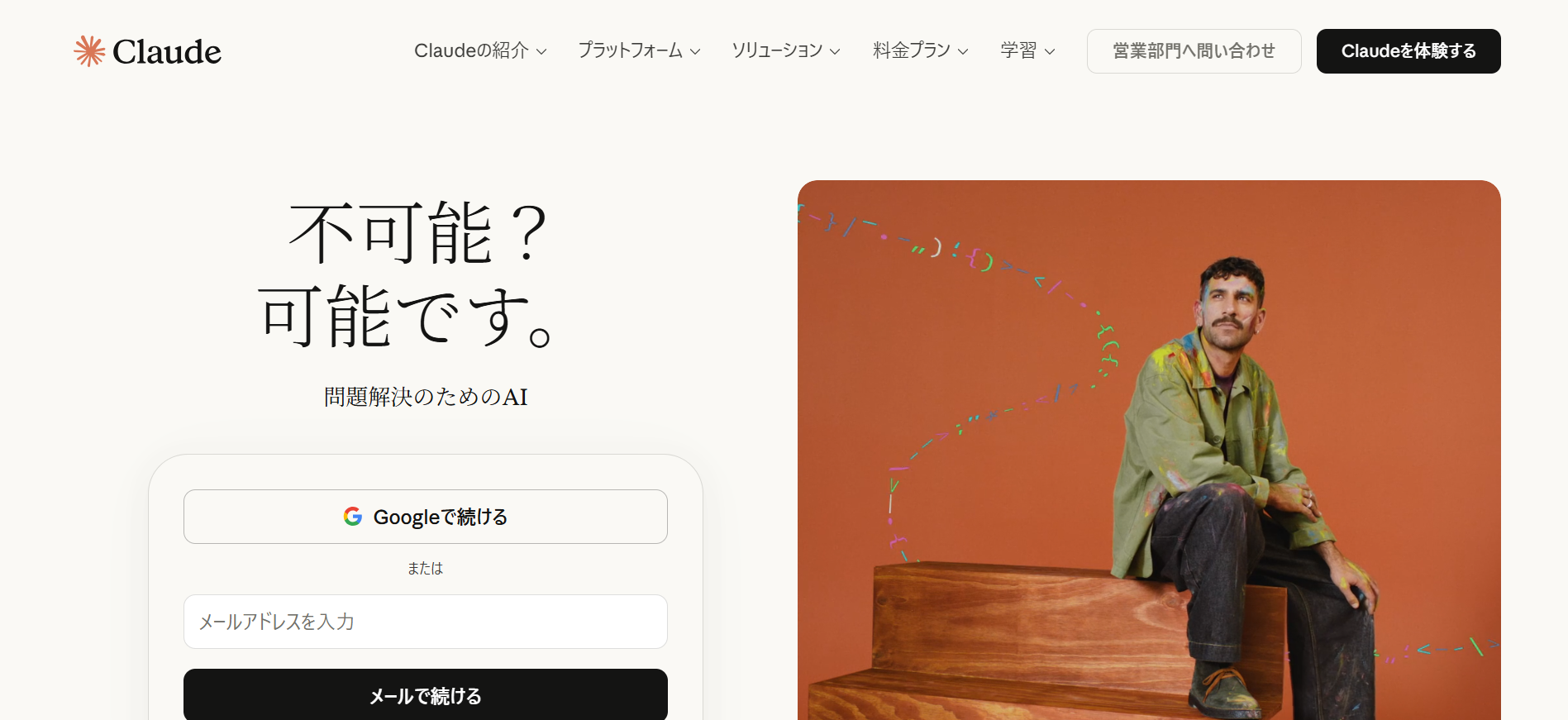Click the orange Claude starburst logo icon
This screenshot has width=1568, height=720.
click(89, 51)
